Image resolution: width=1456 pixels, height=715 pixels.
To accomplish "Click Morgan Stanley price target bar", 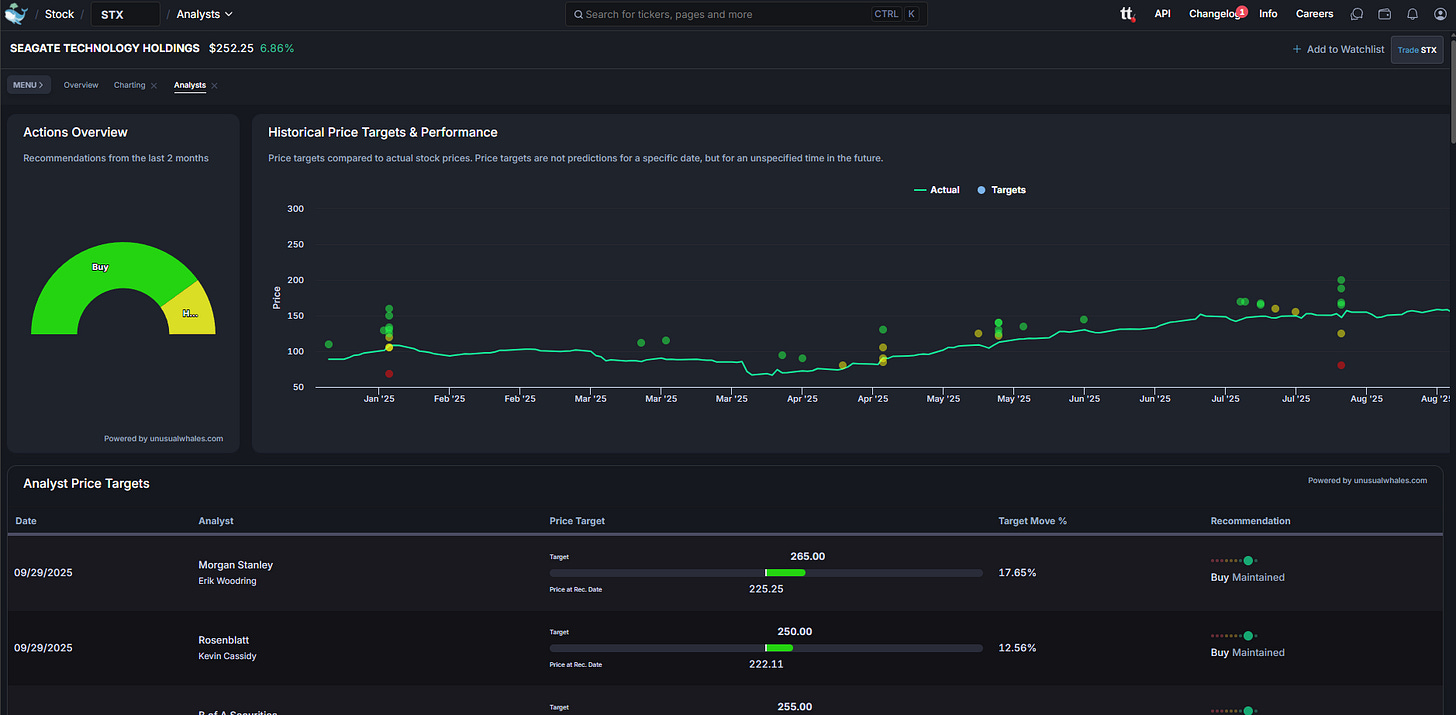I will tap(765, 573).
